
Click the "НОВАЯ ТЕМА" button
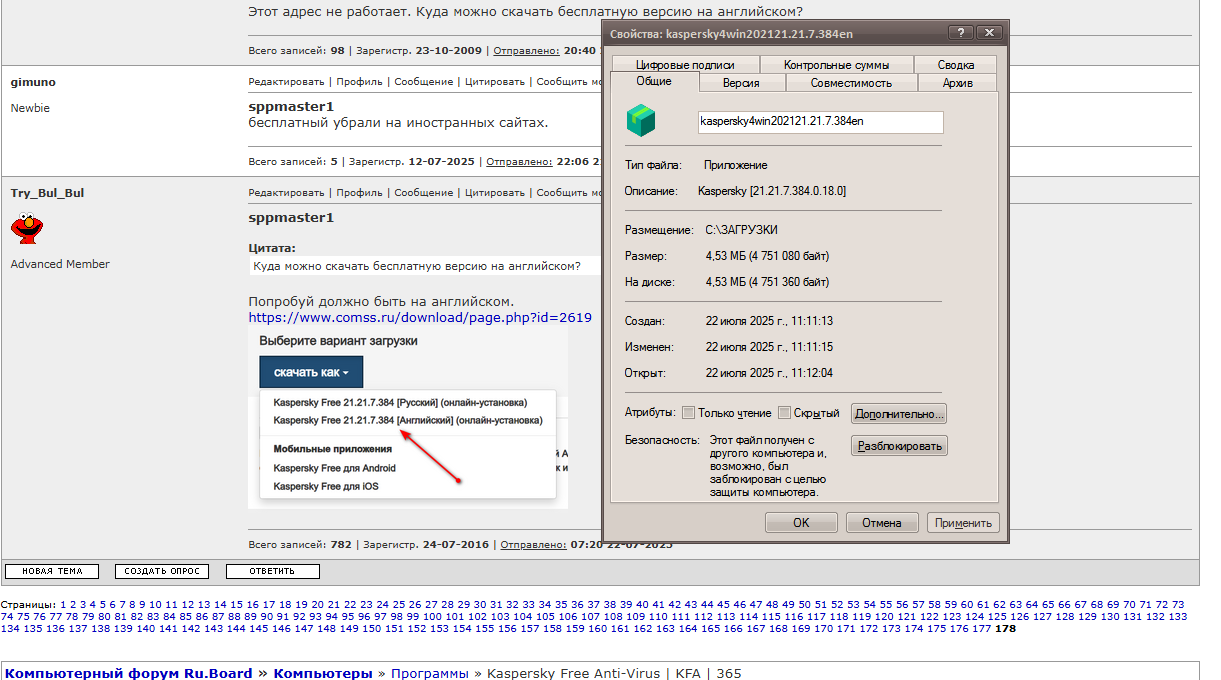pos(52,572)
